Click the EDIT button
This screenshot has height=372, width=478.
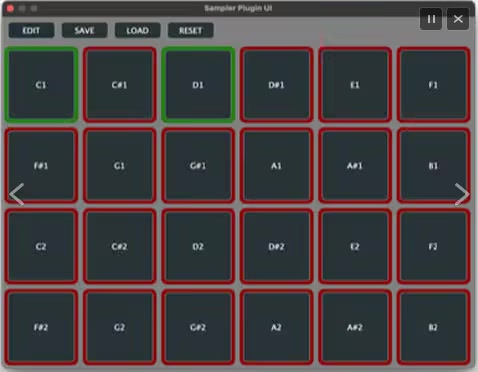point(31,31)
